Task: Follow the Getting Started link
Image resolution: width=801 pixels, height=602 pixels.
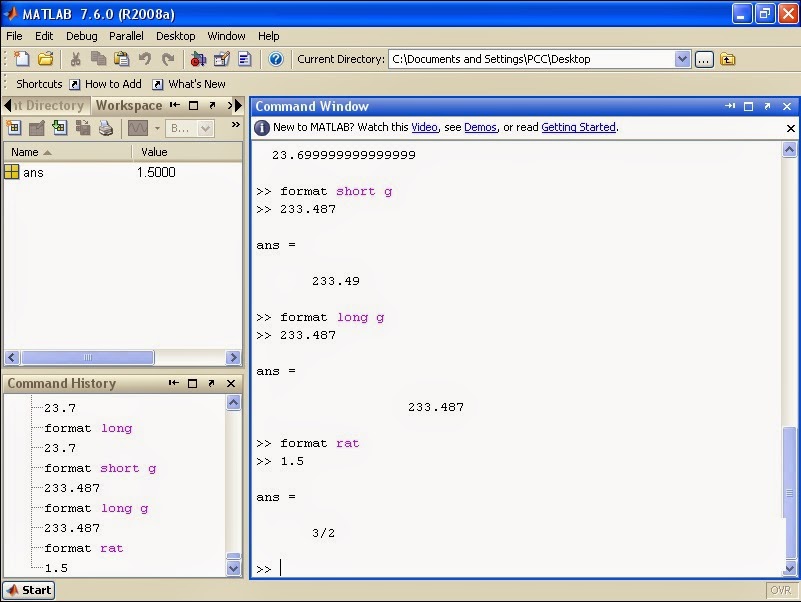Action: pyautogui.click(x=578, y=127)
